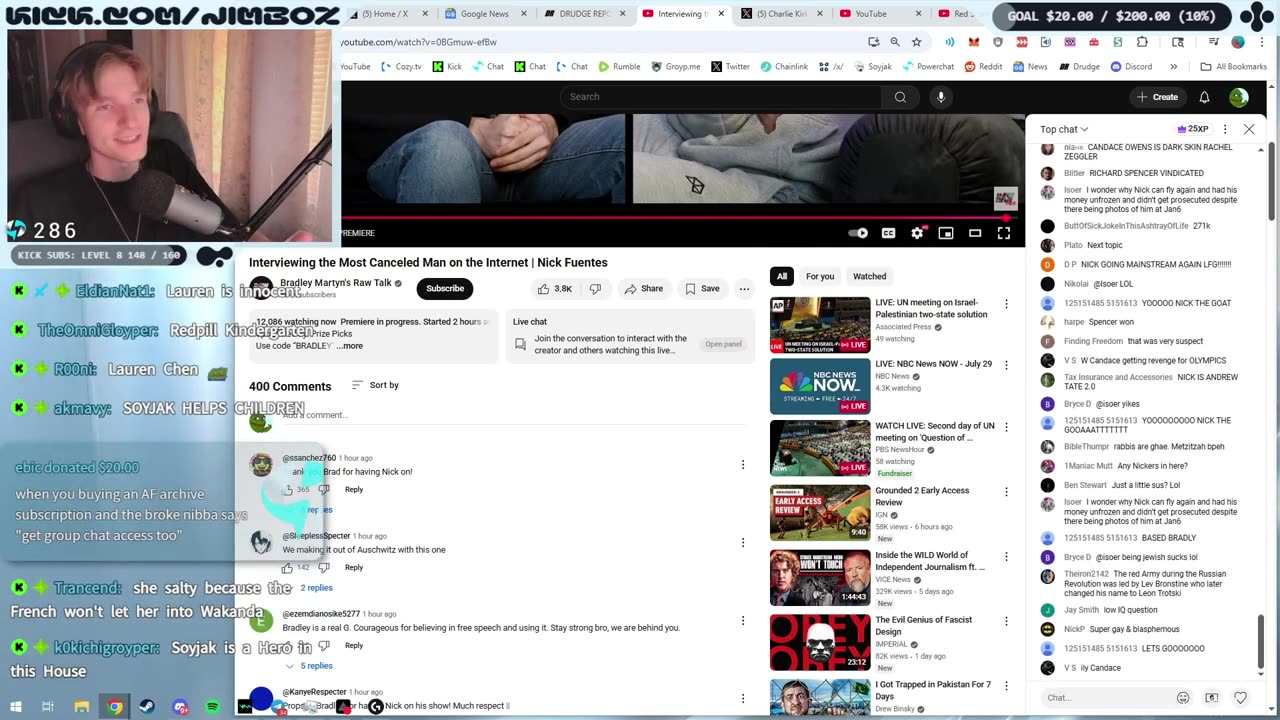
Task: Open options menu for @ezemdianosike5277's comment
Action: point(742,620)
